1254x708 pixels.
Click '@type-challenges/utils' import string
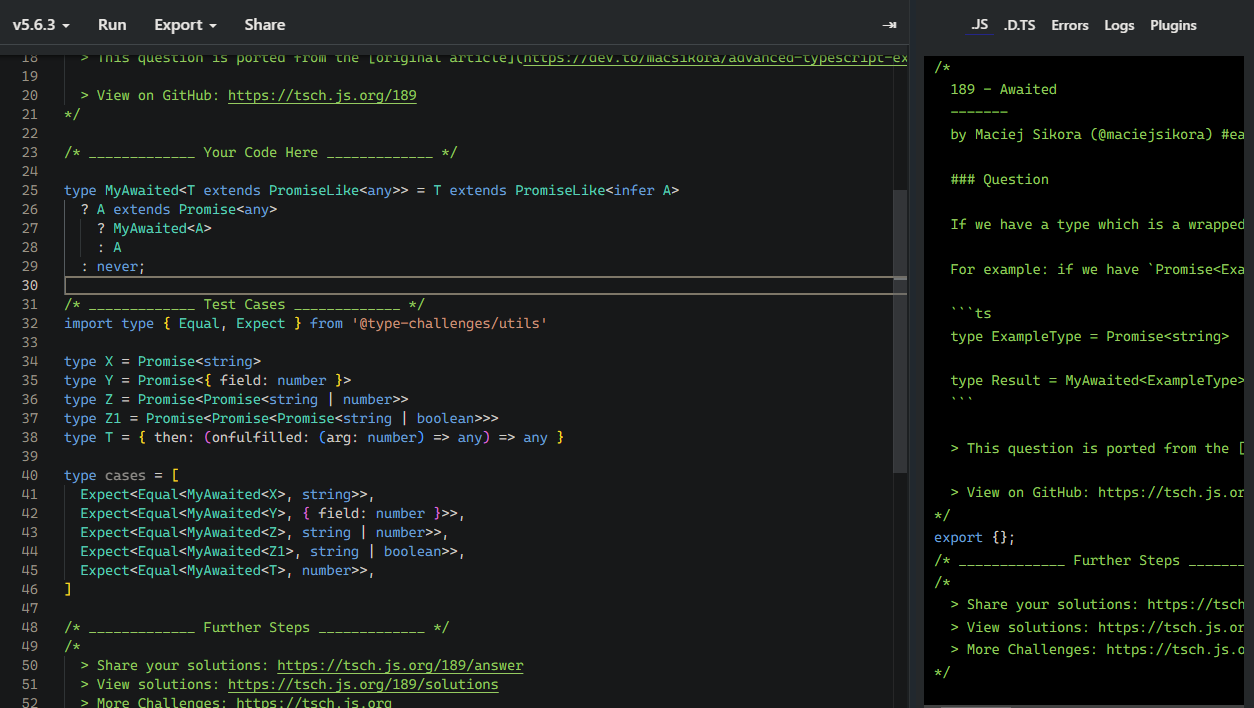(x=449, y=324)
